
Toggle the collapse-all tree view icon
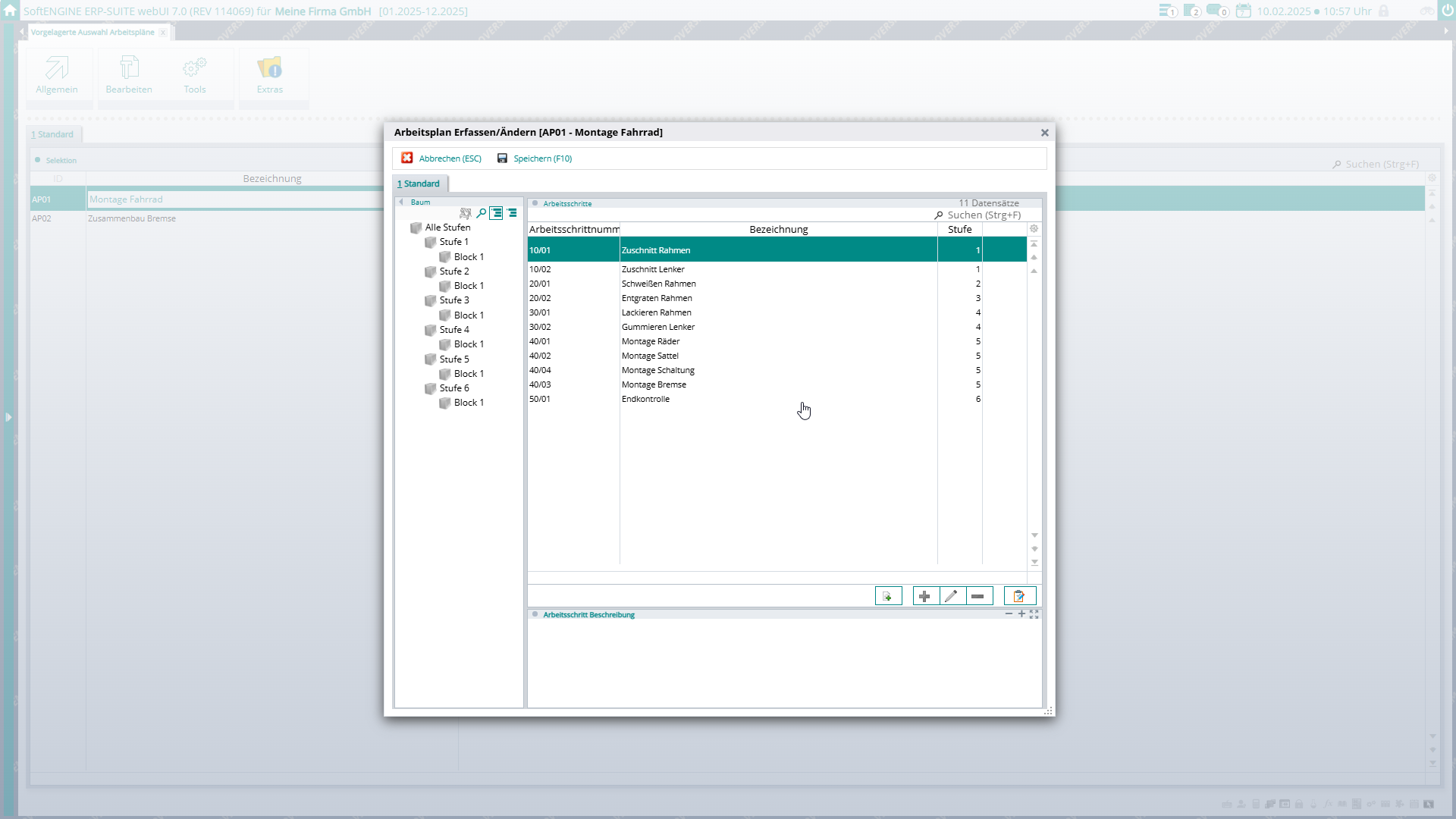513,213
